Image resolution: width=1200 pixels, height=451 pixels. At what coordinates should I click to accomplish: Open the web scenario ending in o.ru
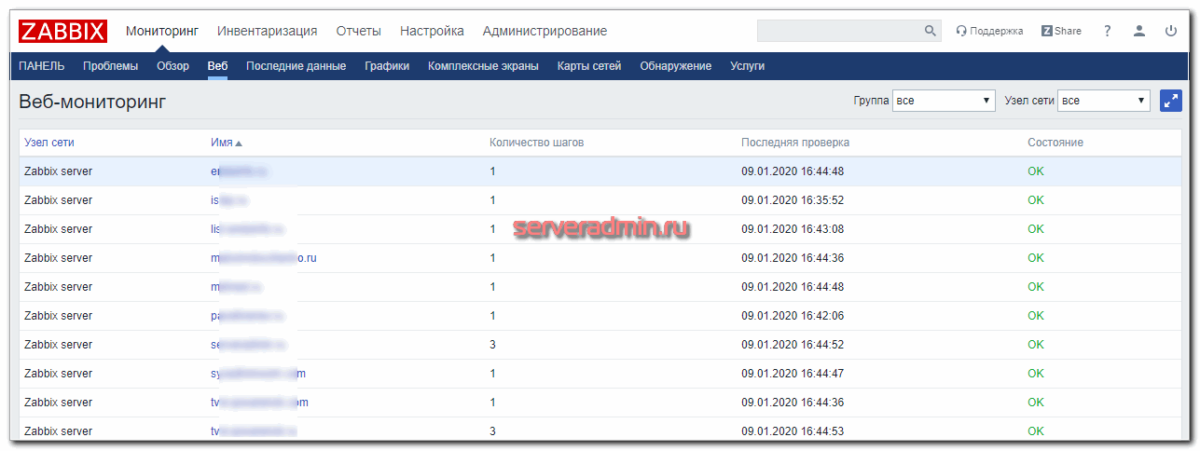click(263, 258)
